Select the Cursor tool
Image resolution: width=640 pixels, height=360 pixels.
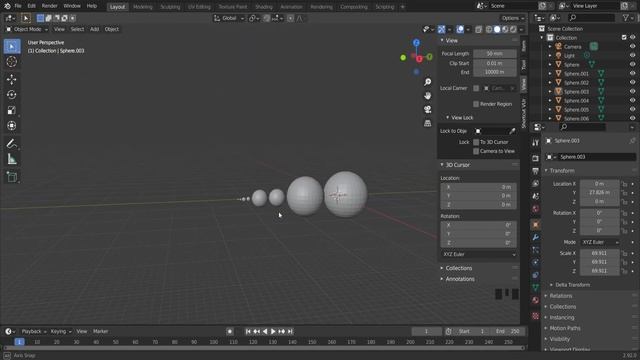12,62
